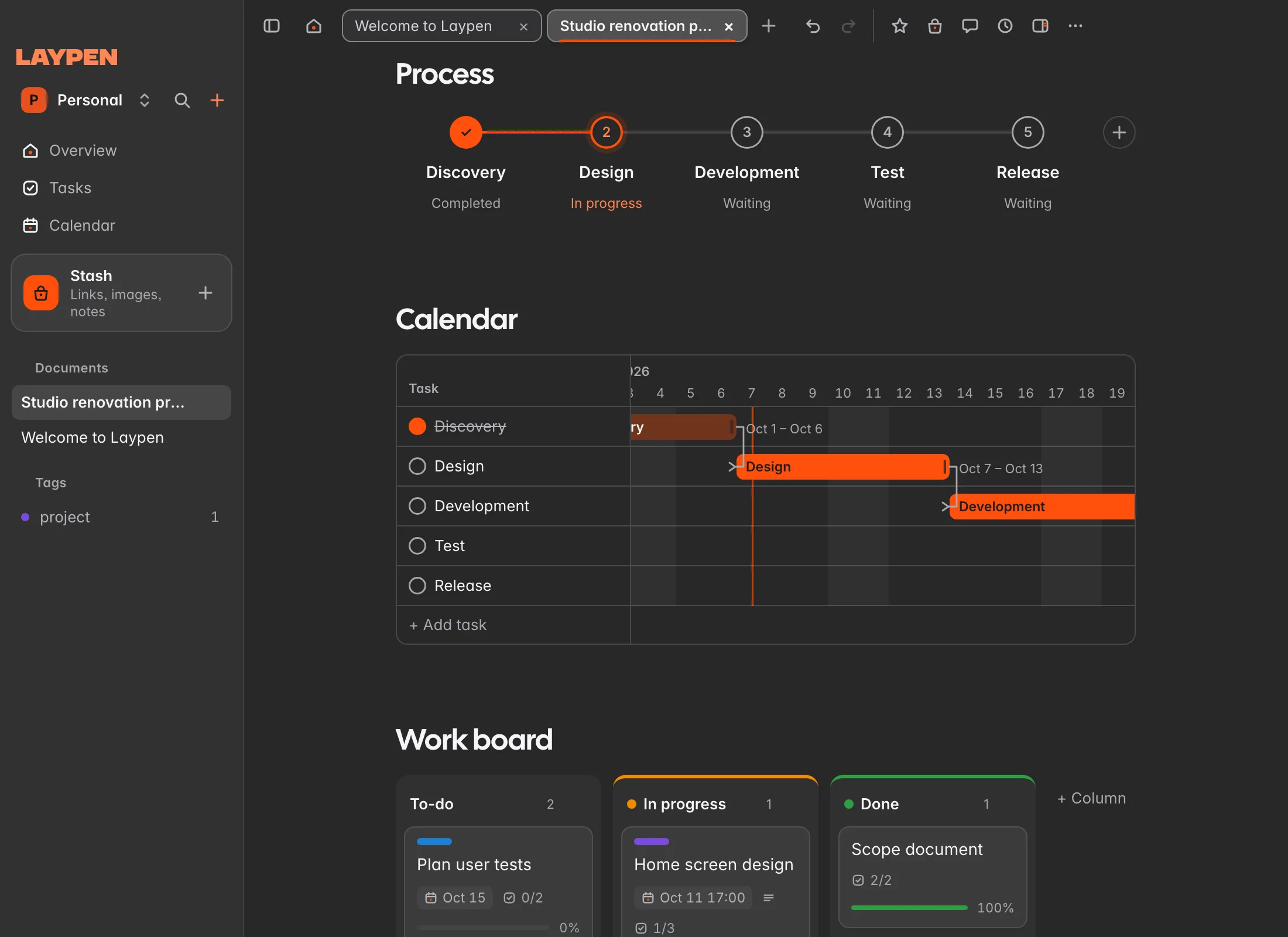Image resolution: width=1288 pixels, height=937 pixels.
Task: Add a new tab with plus icon
Action: point(769,26)
